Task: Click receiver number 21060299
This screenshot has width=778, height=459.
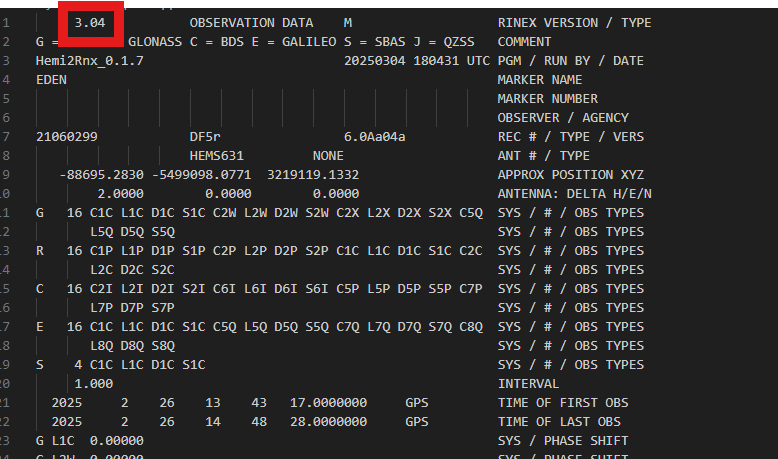Action: click(67, 136)
